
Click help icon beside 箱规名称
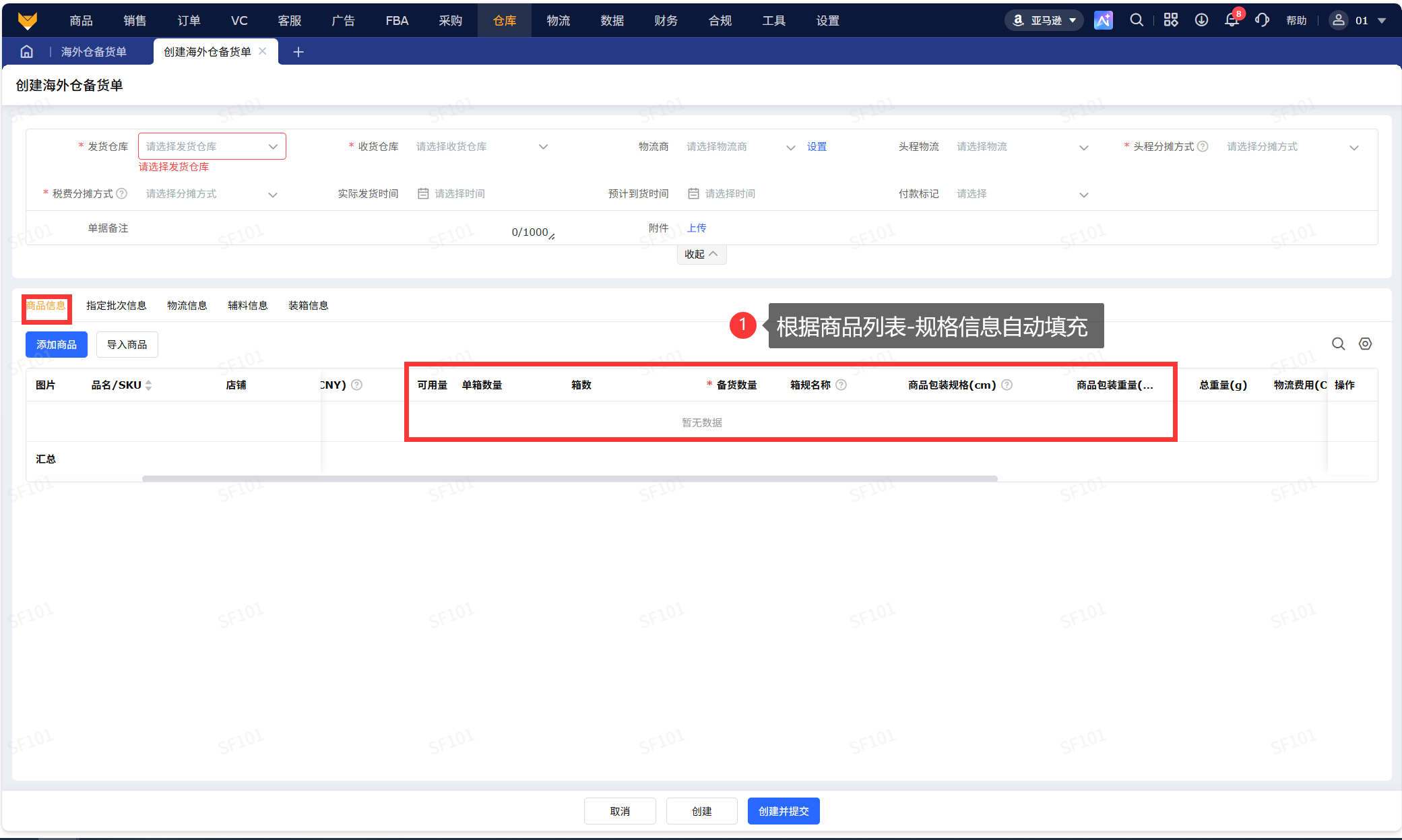841,385
